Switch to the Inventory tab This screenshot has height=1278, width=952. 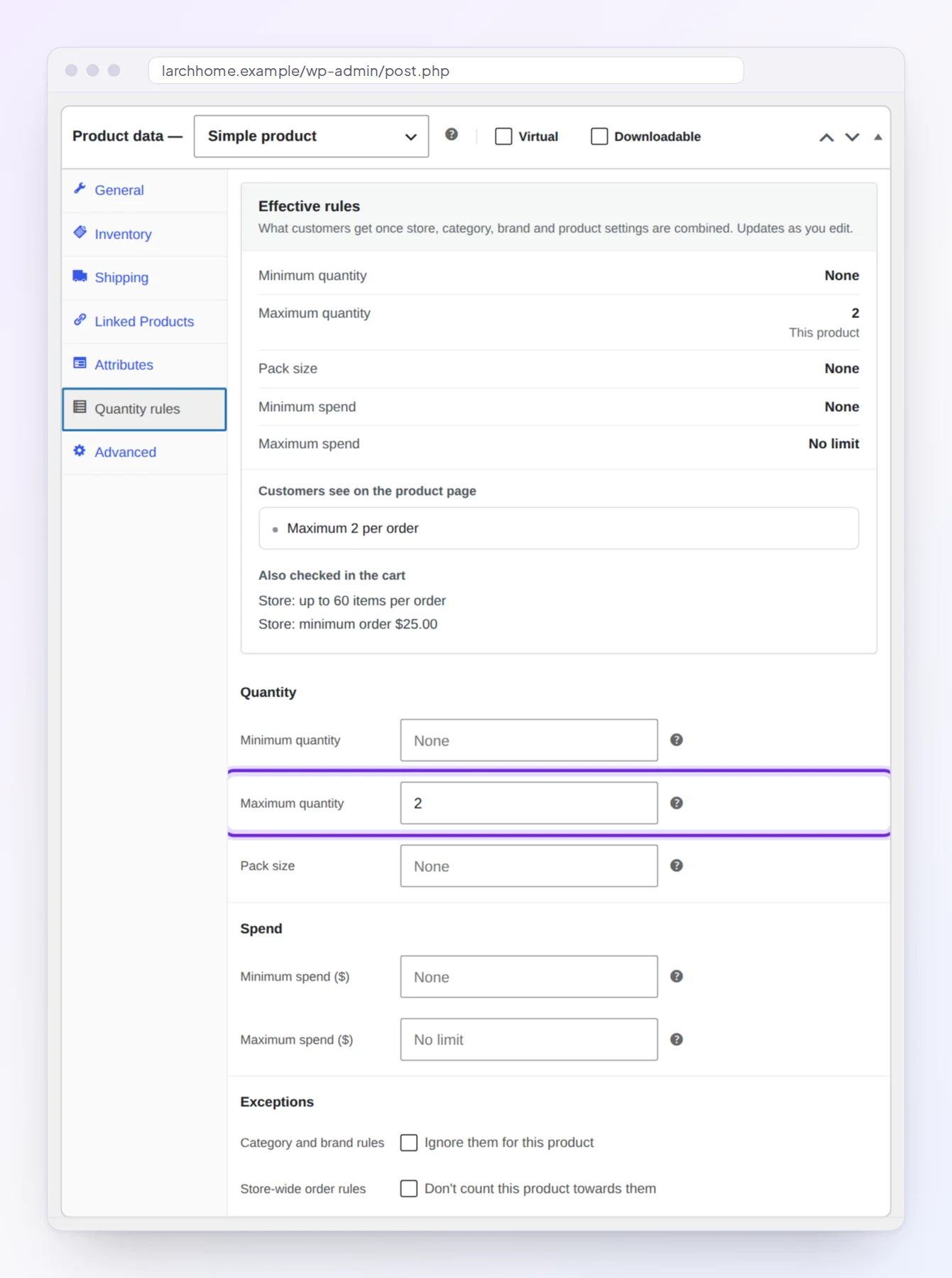pos(145,234)
